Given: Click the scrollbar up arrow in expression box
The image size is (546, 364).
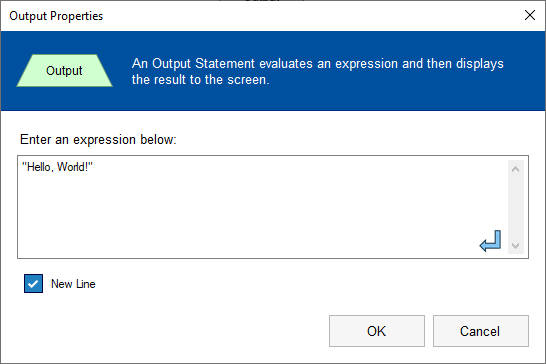Looking at the screenshot, I should (516, 169).
